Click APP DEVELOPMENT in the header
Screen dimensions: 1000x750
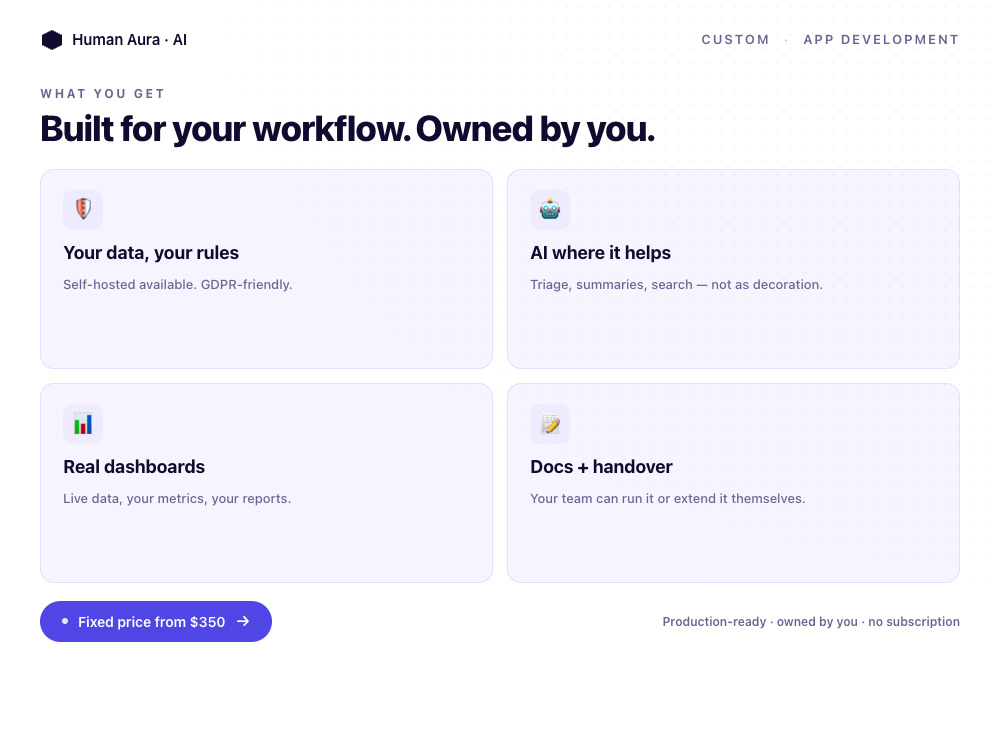[881, 40]
